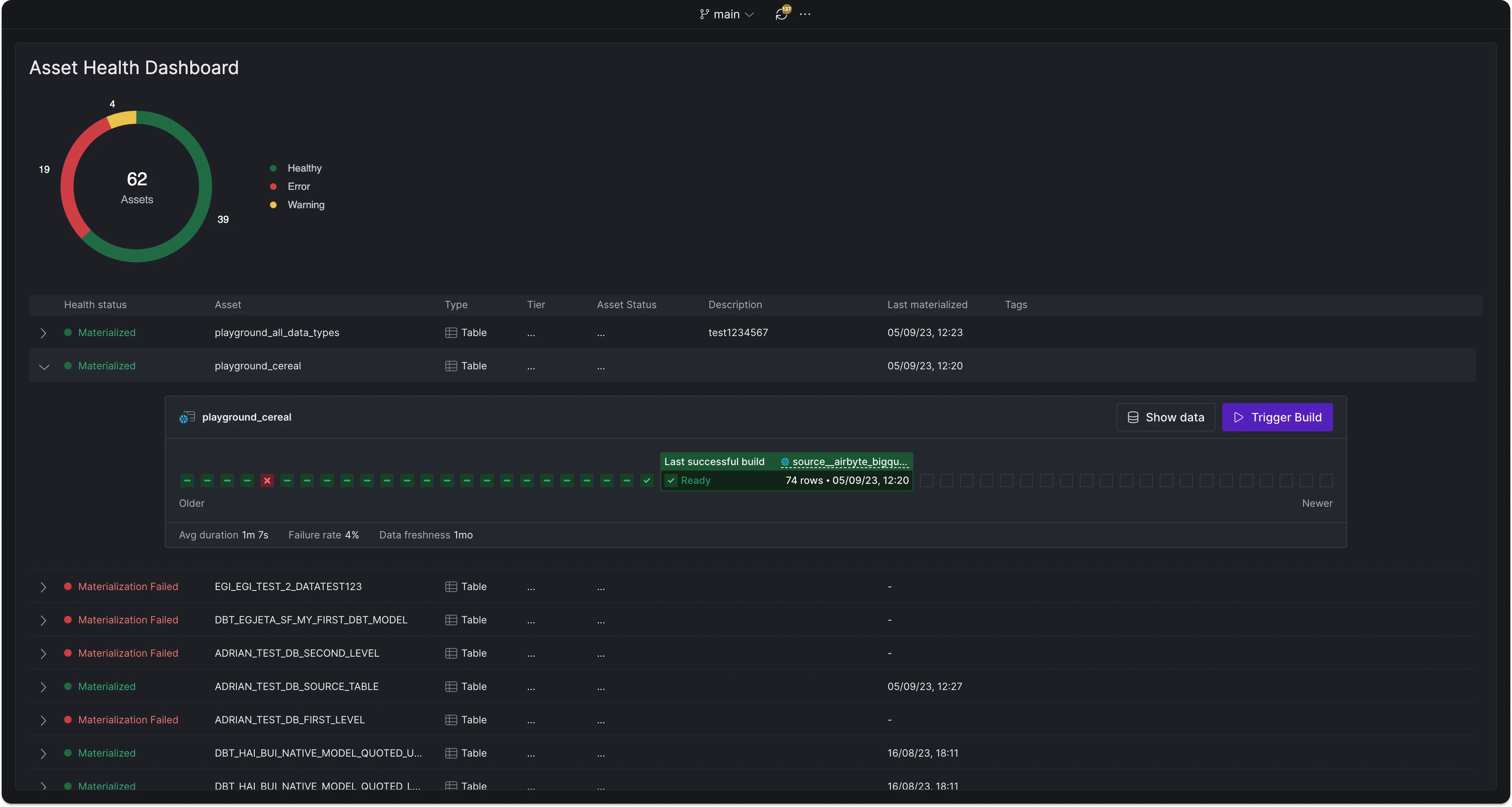The width and height of the screenshot is (1512, 807).
Task: Click green status dot of ADRIAN_TEST_DB_SOURCE_TABLE
Action: (68, 687)
